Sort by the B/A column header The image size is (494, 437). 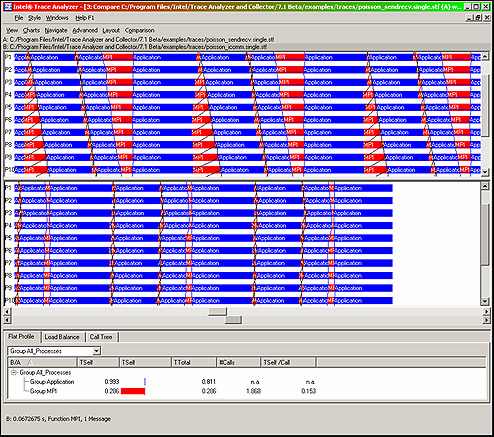(42, 362)
